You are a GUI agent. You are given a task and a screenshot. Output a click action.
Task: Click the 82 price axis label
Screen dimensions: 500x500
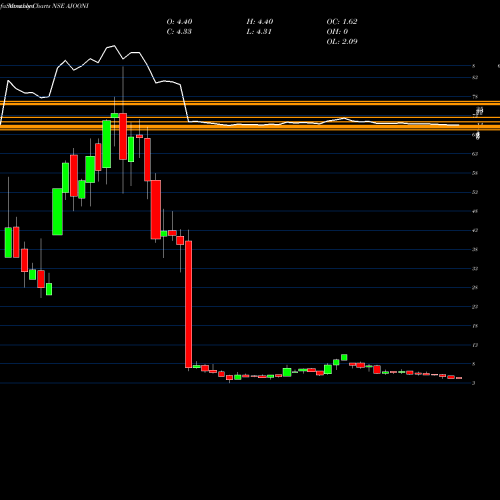pos(475,77)
